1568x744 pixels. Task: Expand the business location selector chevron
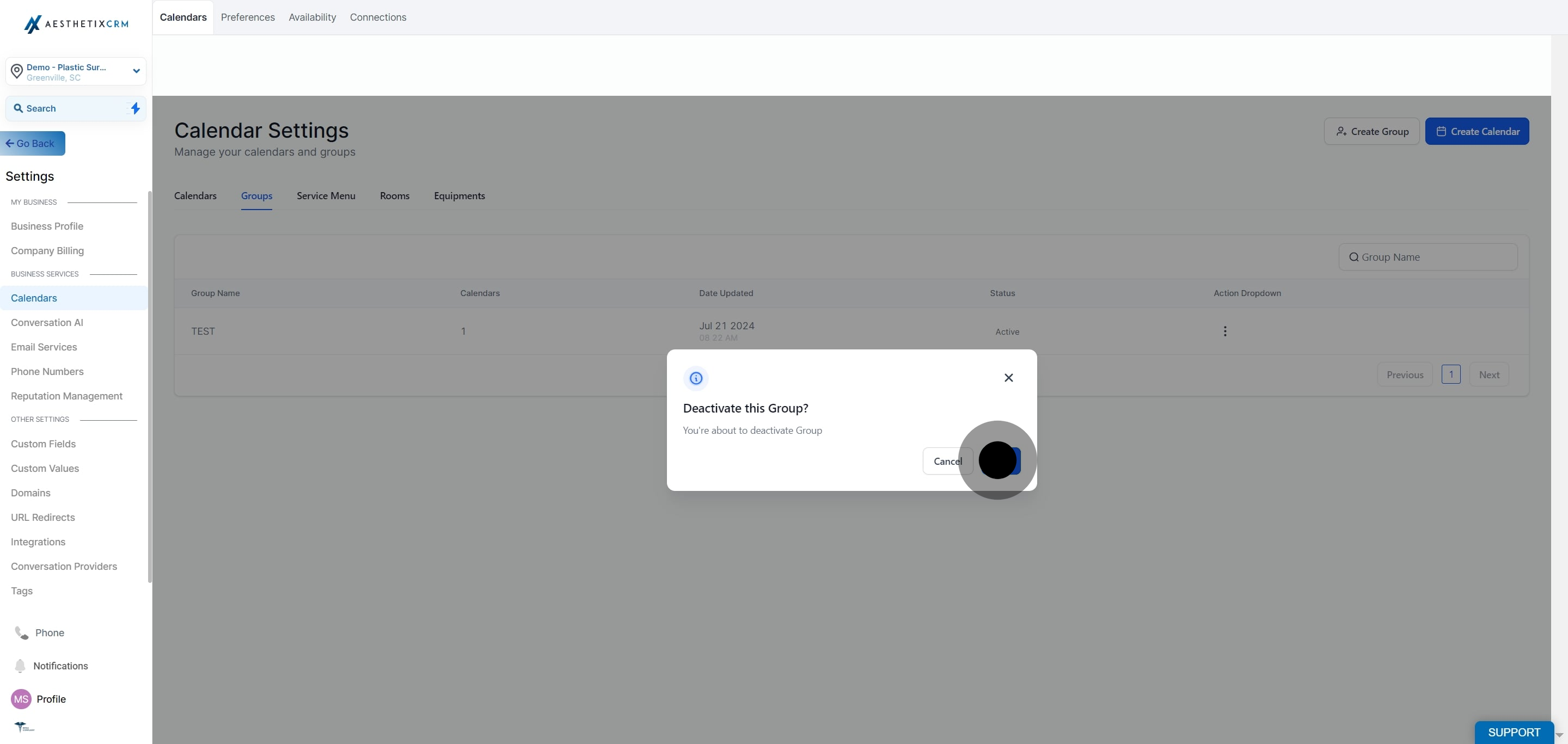(136, 71)
